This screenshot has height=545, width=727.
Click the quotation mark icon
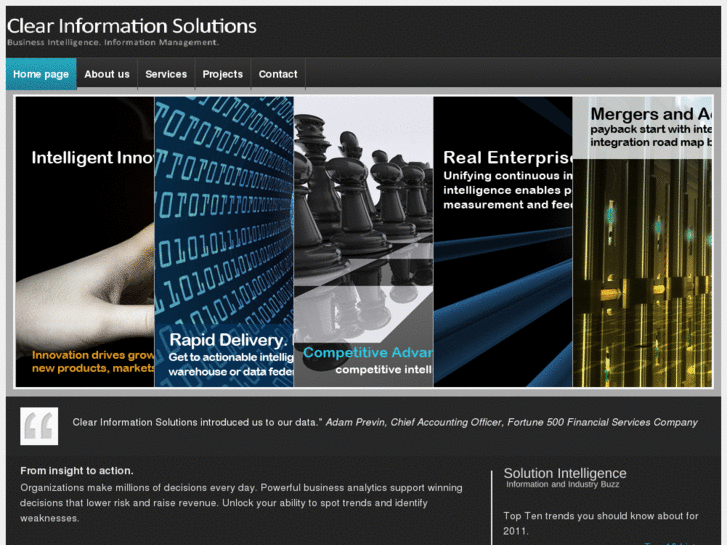click(x=39, y=426)
